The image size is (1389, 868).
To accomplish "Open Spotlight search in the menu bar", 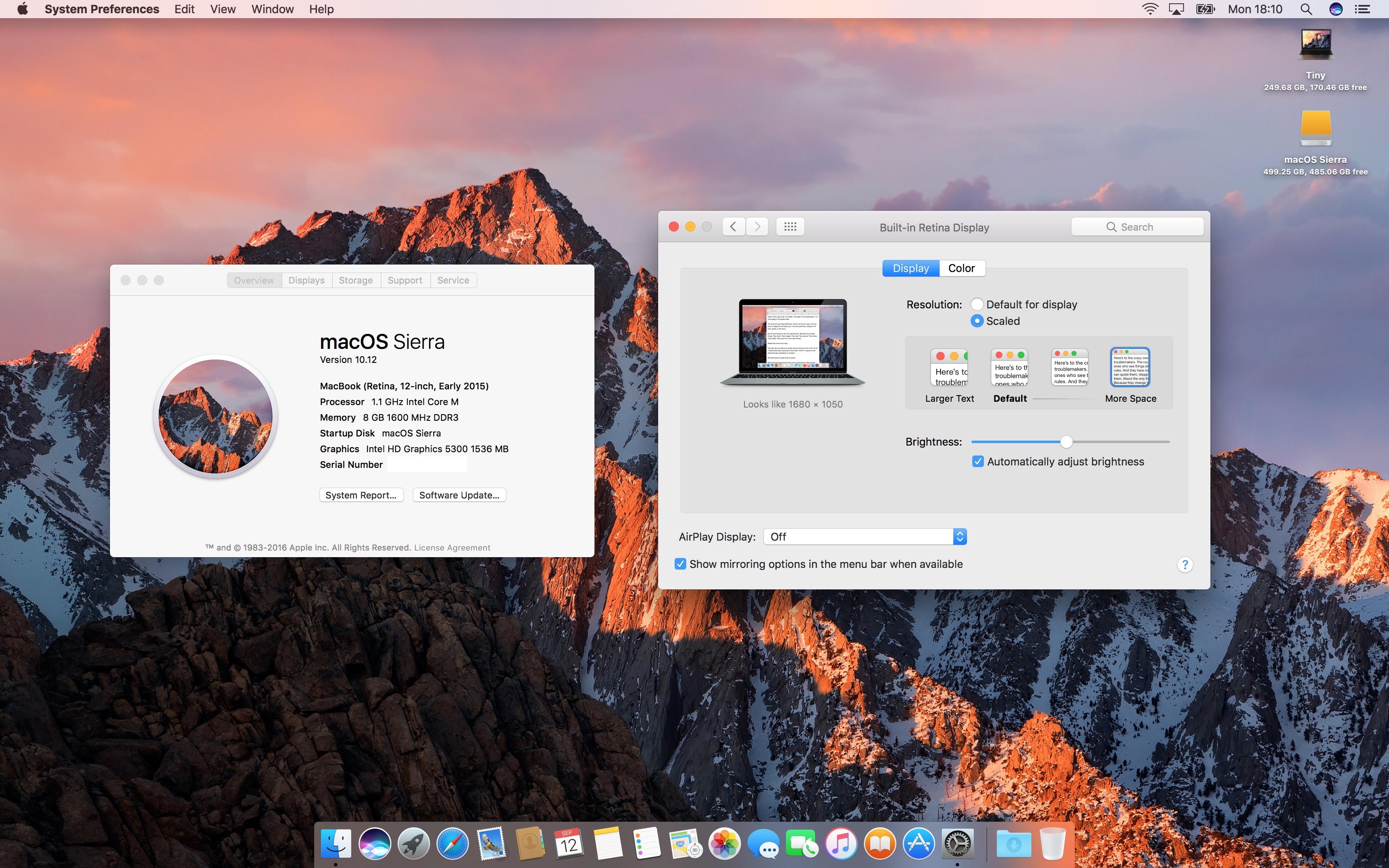I will click(x=1306, y=9).
